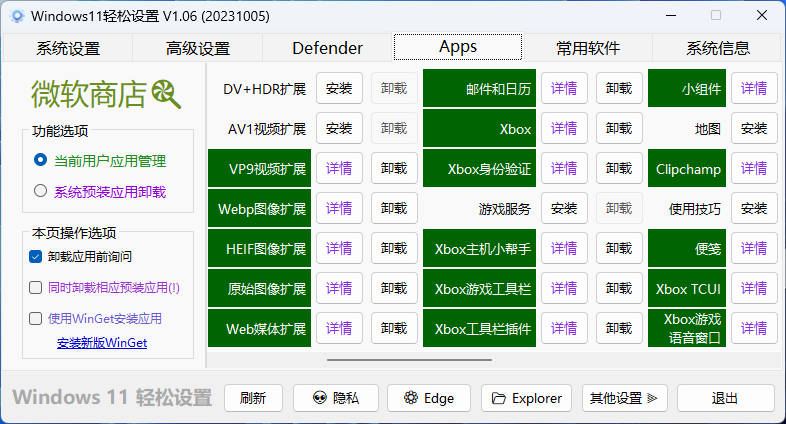Screen dimensions: 786x424
Task: Click the app icon in the title bar
Action: [x=16, y=16]
